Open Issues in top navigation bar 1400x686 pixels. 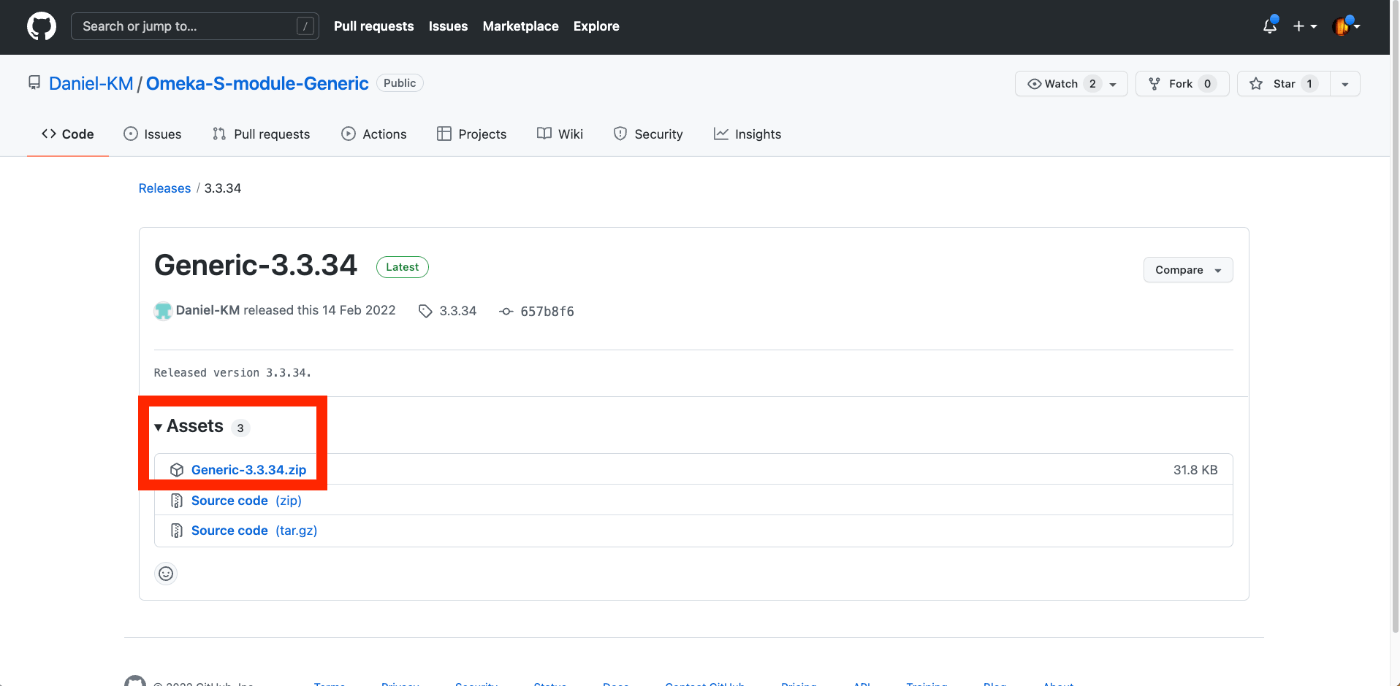[448, 26]
